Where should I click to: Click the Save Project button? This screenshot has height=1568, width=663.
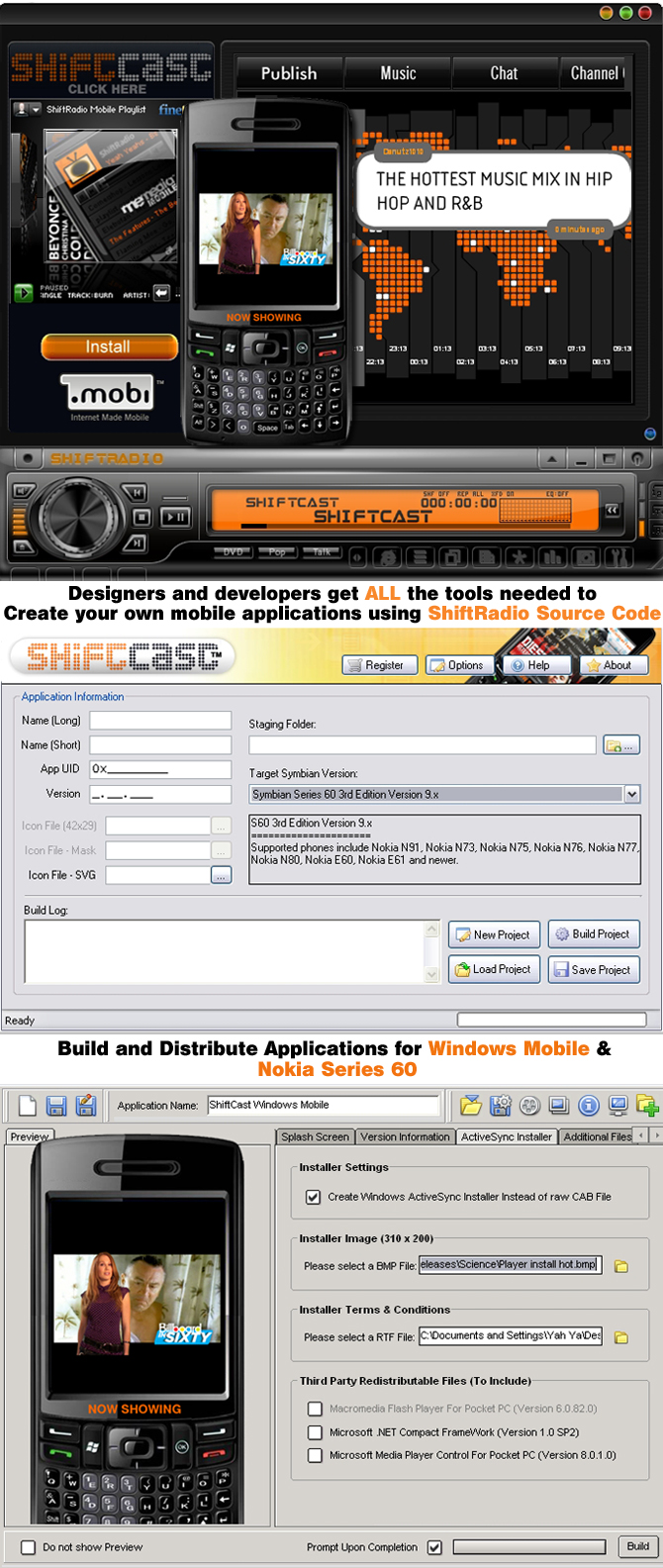594,969
